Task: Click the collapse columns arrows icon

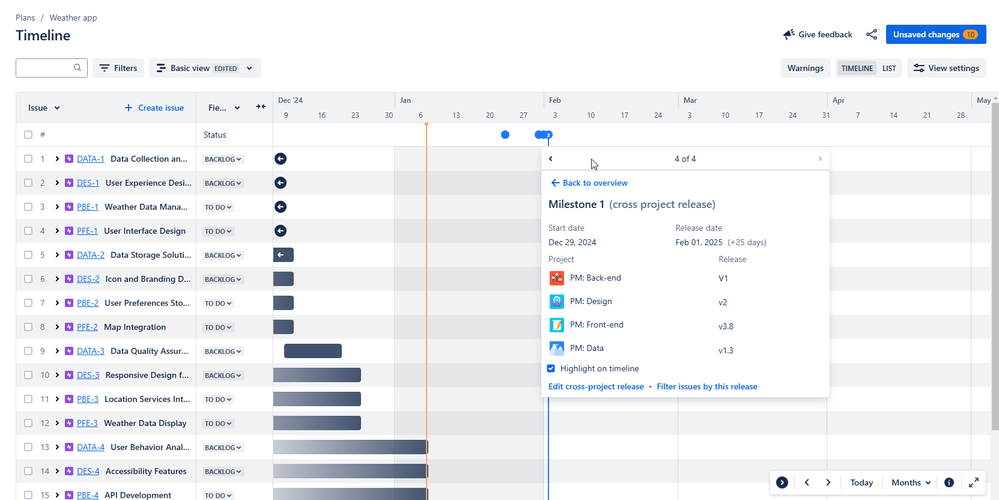Action: (261, 107)
